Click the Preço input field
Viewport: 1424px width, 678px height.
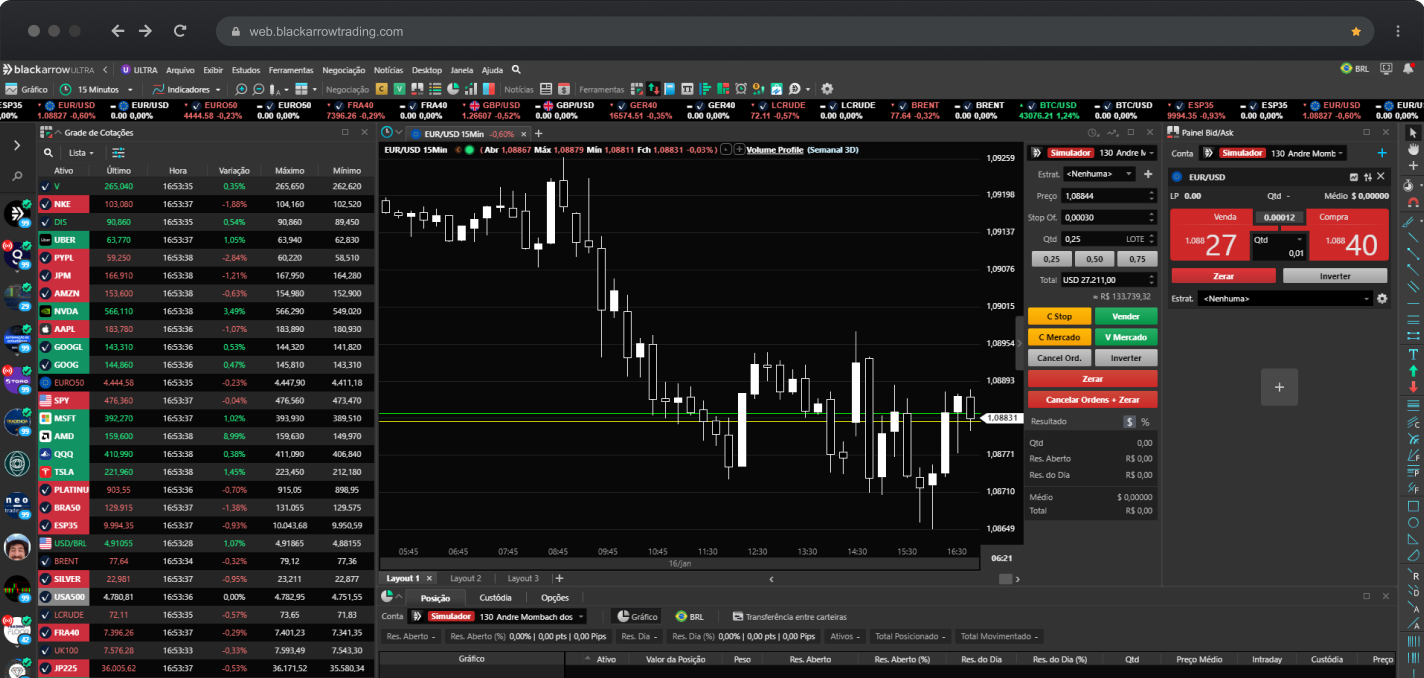(1105, 196)
